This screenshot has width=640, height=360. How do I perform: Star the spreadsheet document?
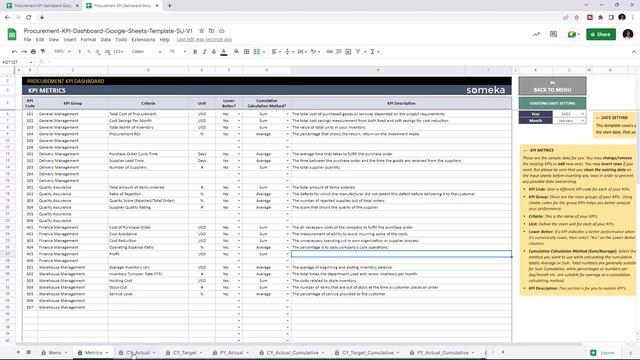coord(201,31)
